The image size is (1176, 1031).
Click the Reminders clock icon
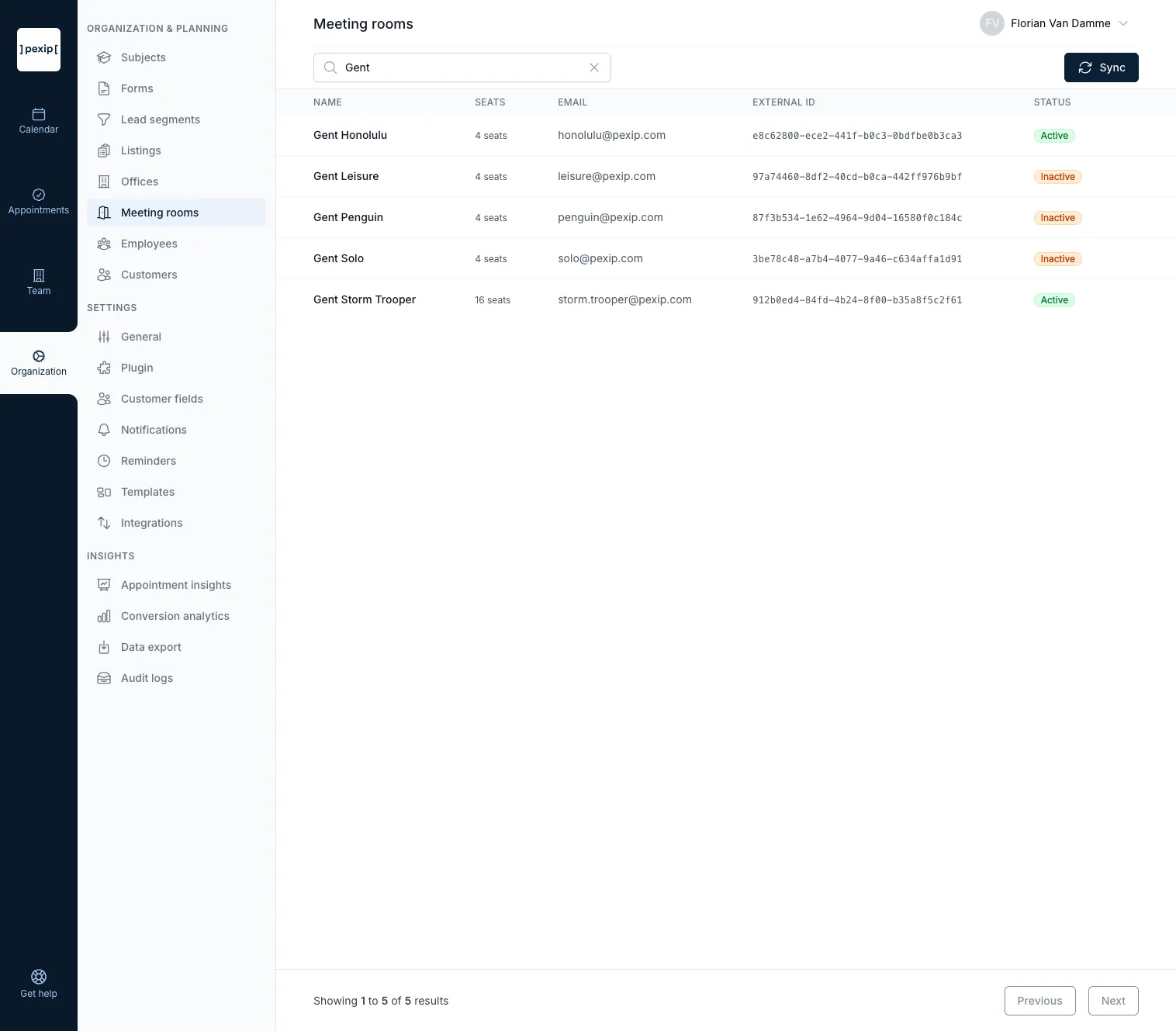pos(104,461)
